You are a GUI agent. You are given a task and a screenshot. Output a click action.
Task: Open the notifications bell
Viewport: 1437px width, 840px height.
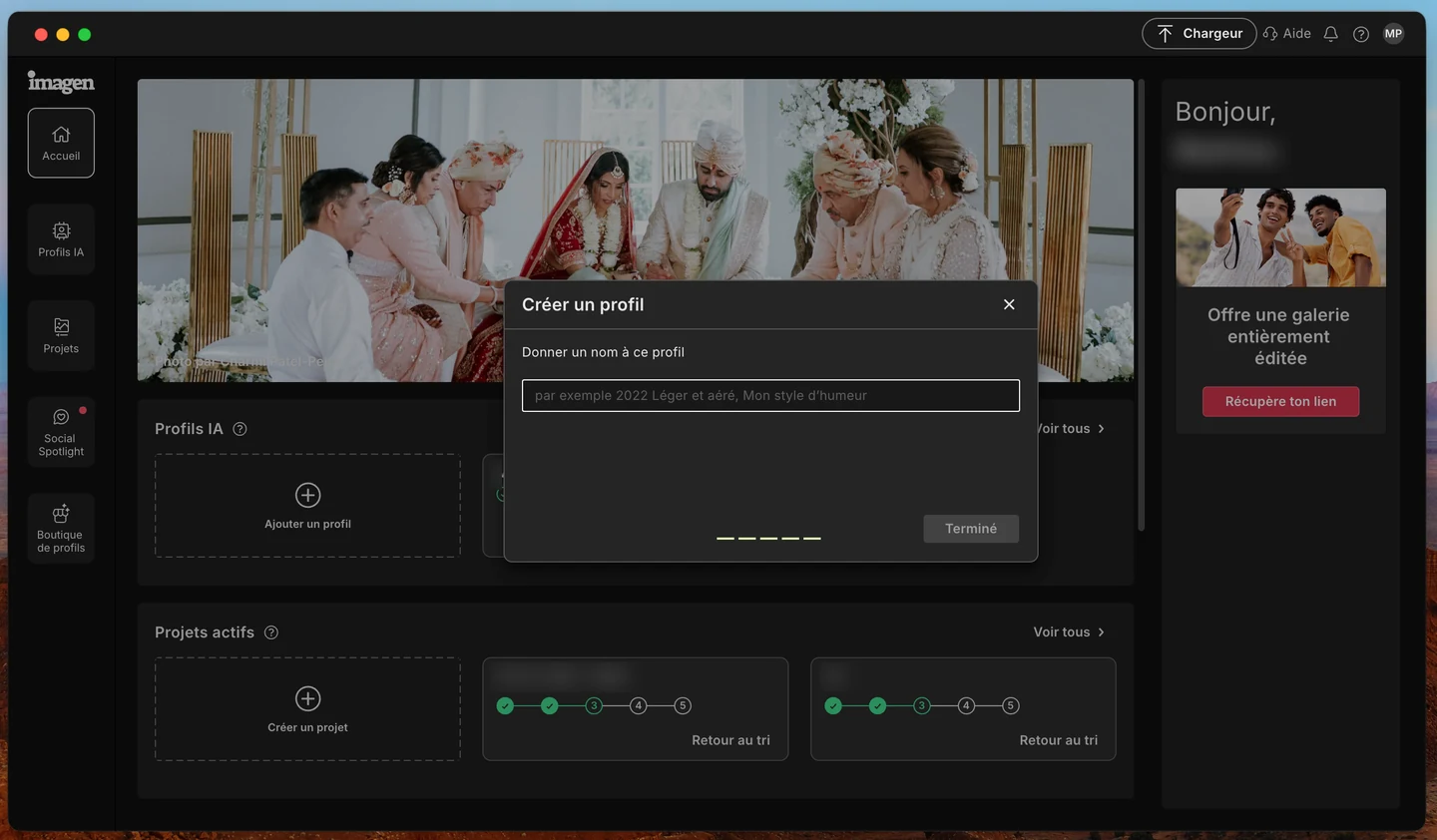pyautogui.click(x=1330, y=34)
